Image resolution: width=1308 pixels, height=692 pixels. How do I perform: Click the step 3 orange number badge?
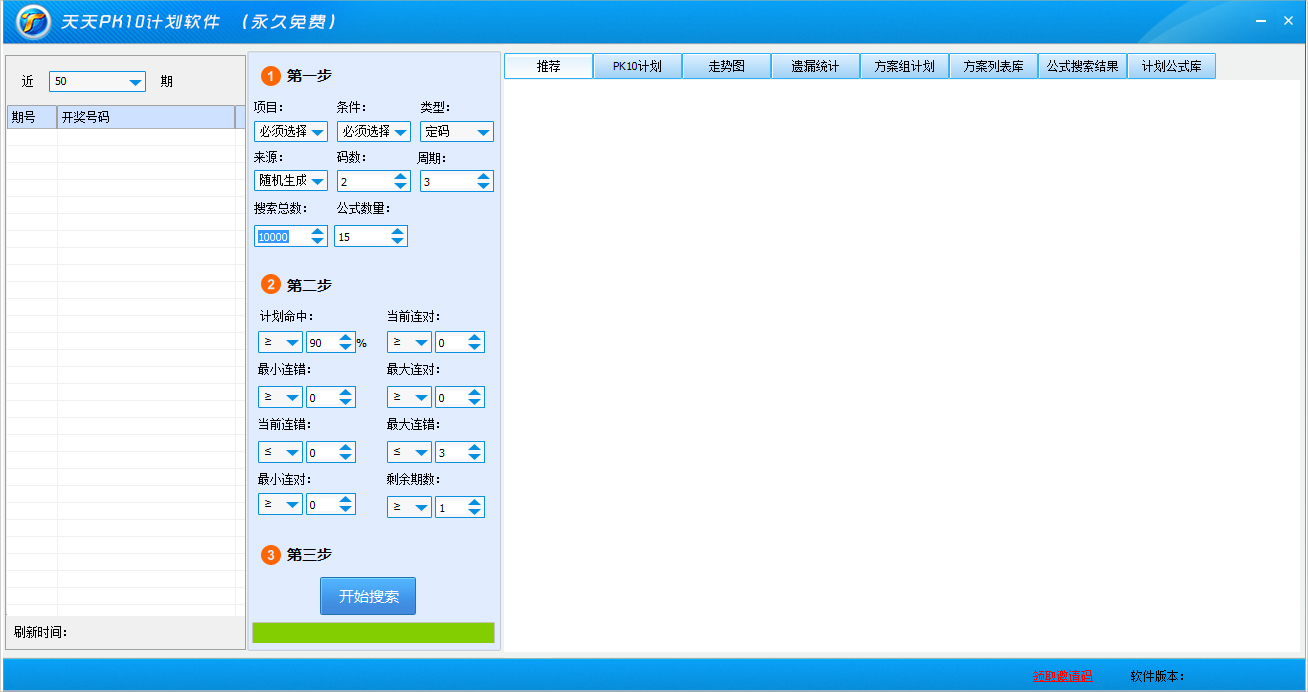pyautogui.click(x=270, y=554)
